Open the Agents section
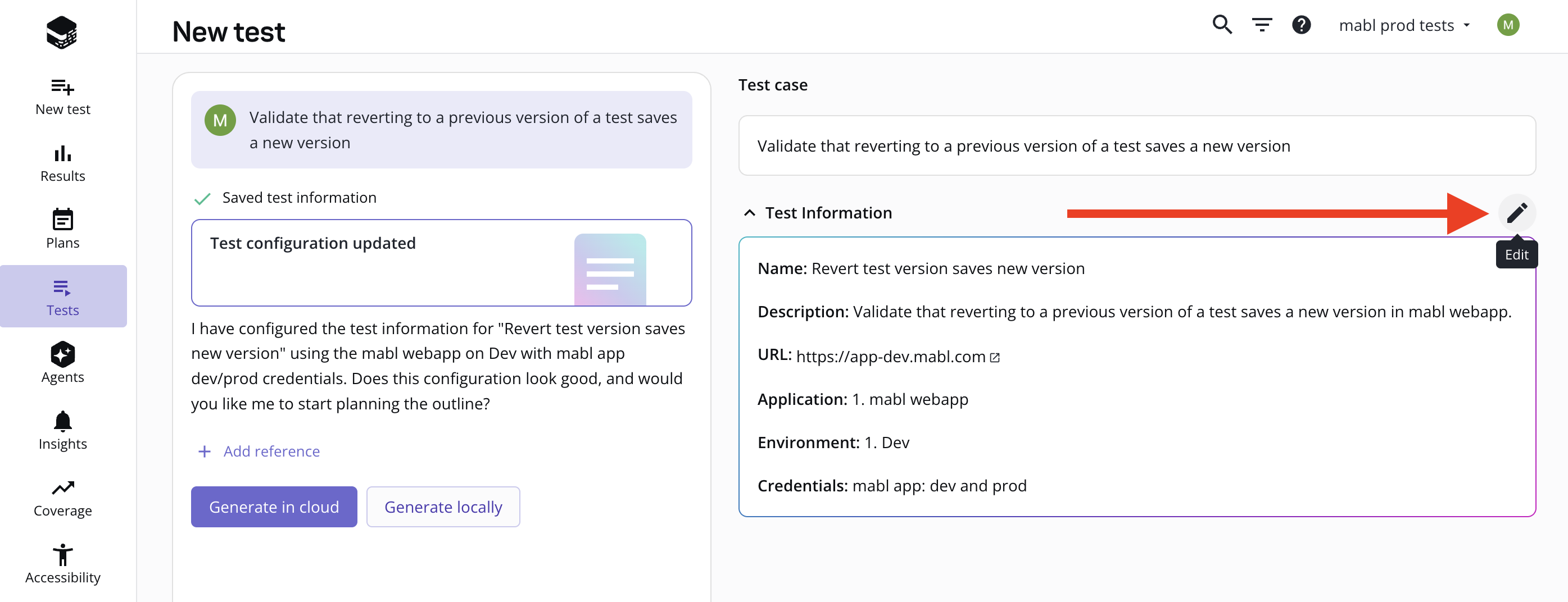 click(63, 364)
